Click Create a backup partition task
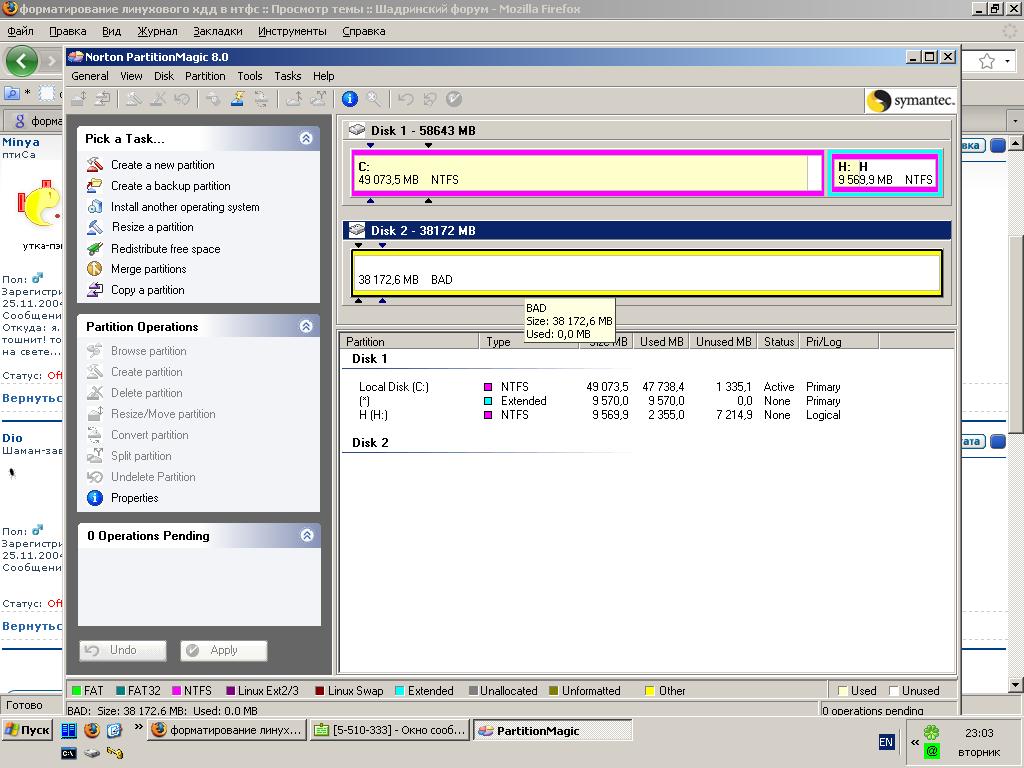1024x768 pixels. [x=170, y=185]
